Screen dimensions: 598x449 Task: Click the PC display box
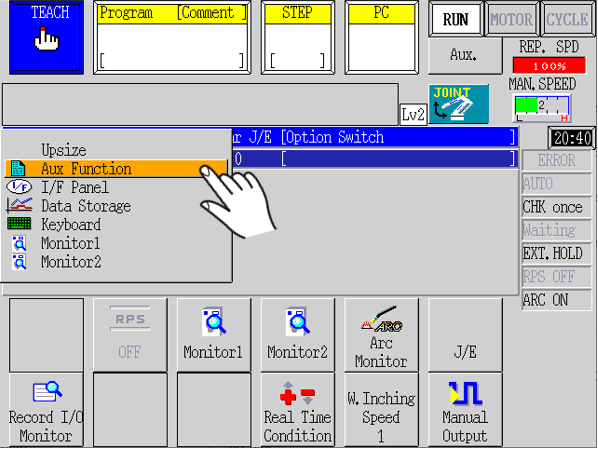pyautogui.click(x=381, y=37)
